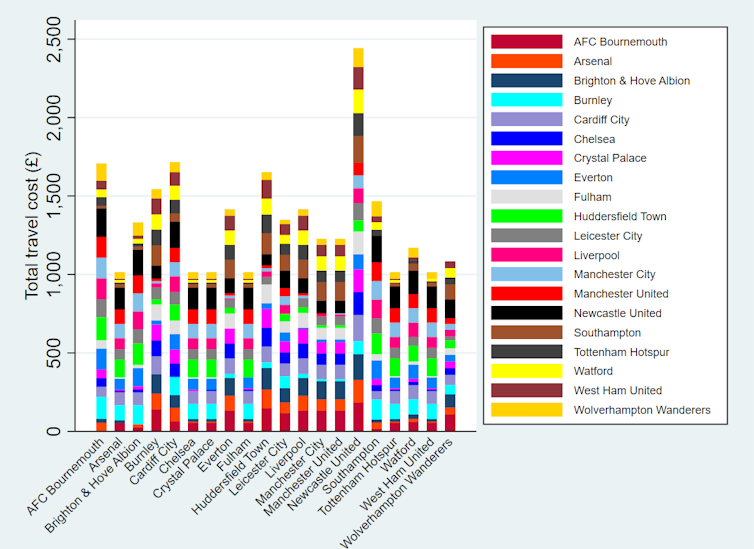Click the y-axis tick label '1,000'
This screenshot has width=754, height=549.
pos(53,274)
